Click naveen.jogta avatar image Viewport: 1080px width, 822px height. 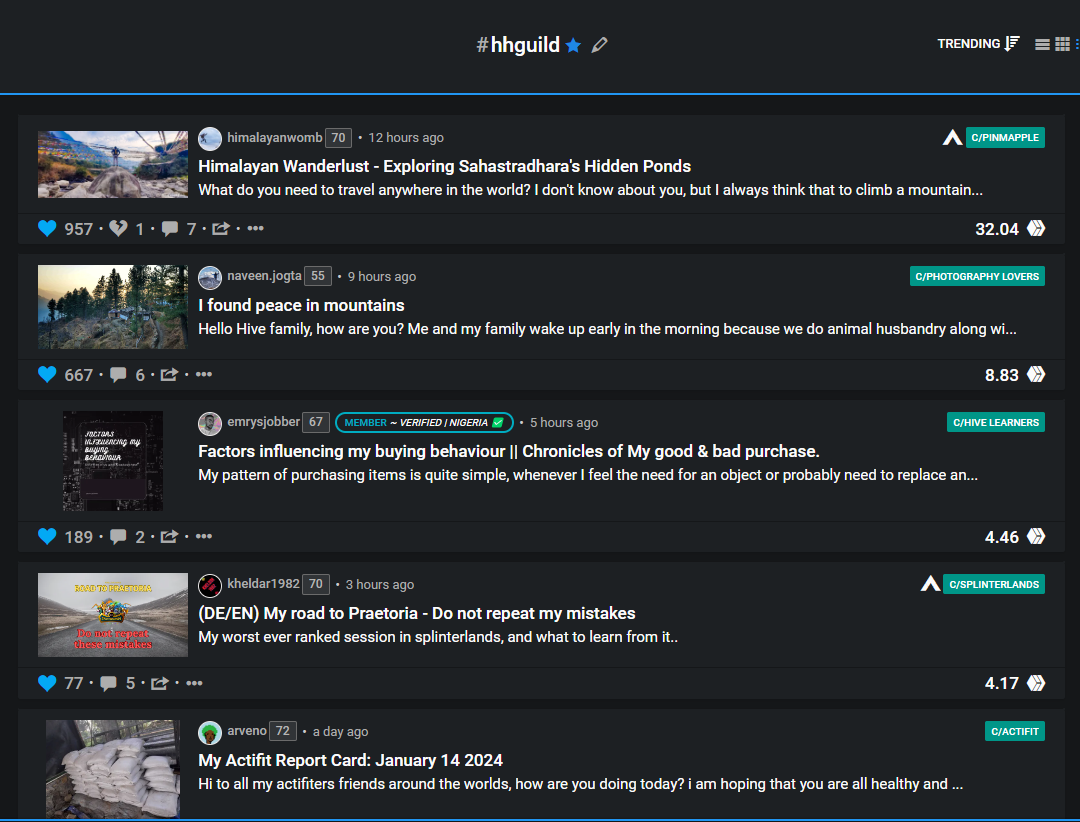(x=210, y=278)
